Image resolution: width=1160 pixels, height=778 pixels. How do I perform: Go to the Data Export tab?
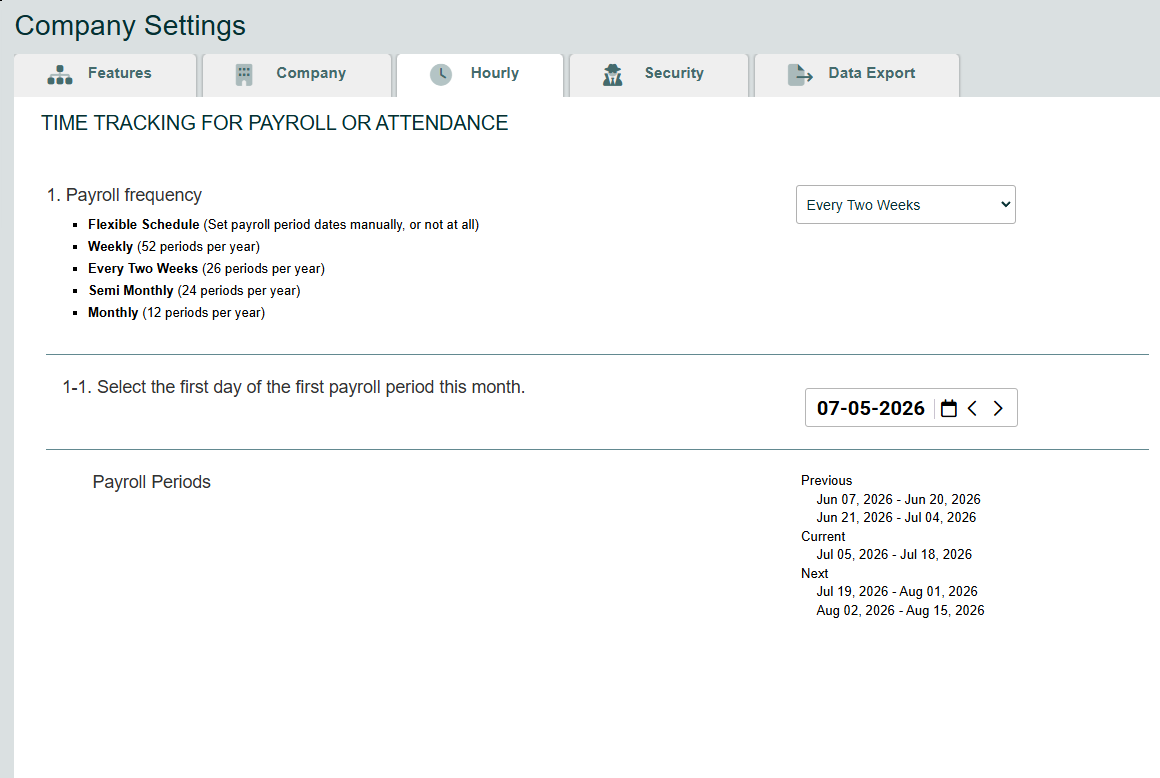tap(857, 75)
